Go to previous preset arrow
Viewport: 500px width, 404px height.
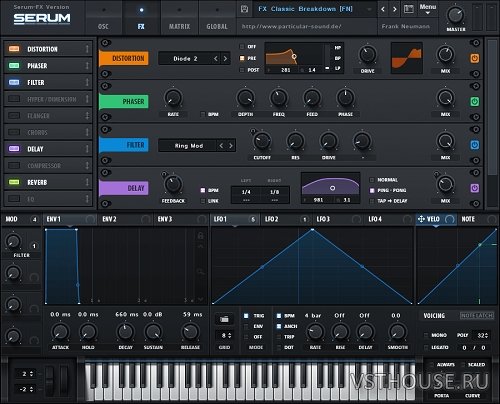coord(383,9)
